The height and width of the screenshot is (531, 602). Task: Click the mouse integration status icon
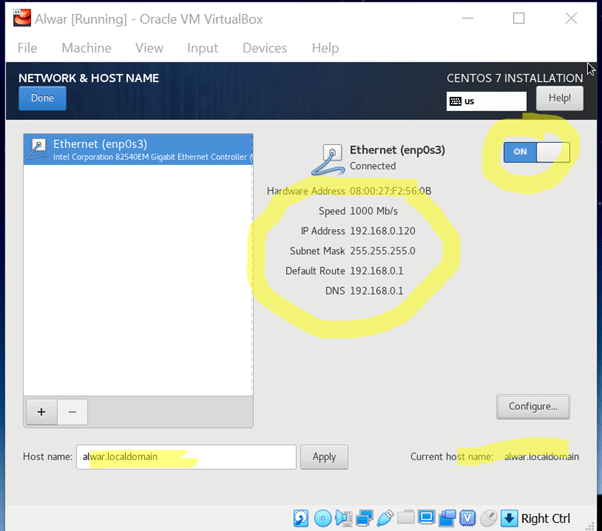(x=488, y=518)
